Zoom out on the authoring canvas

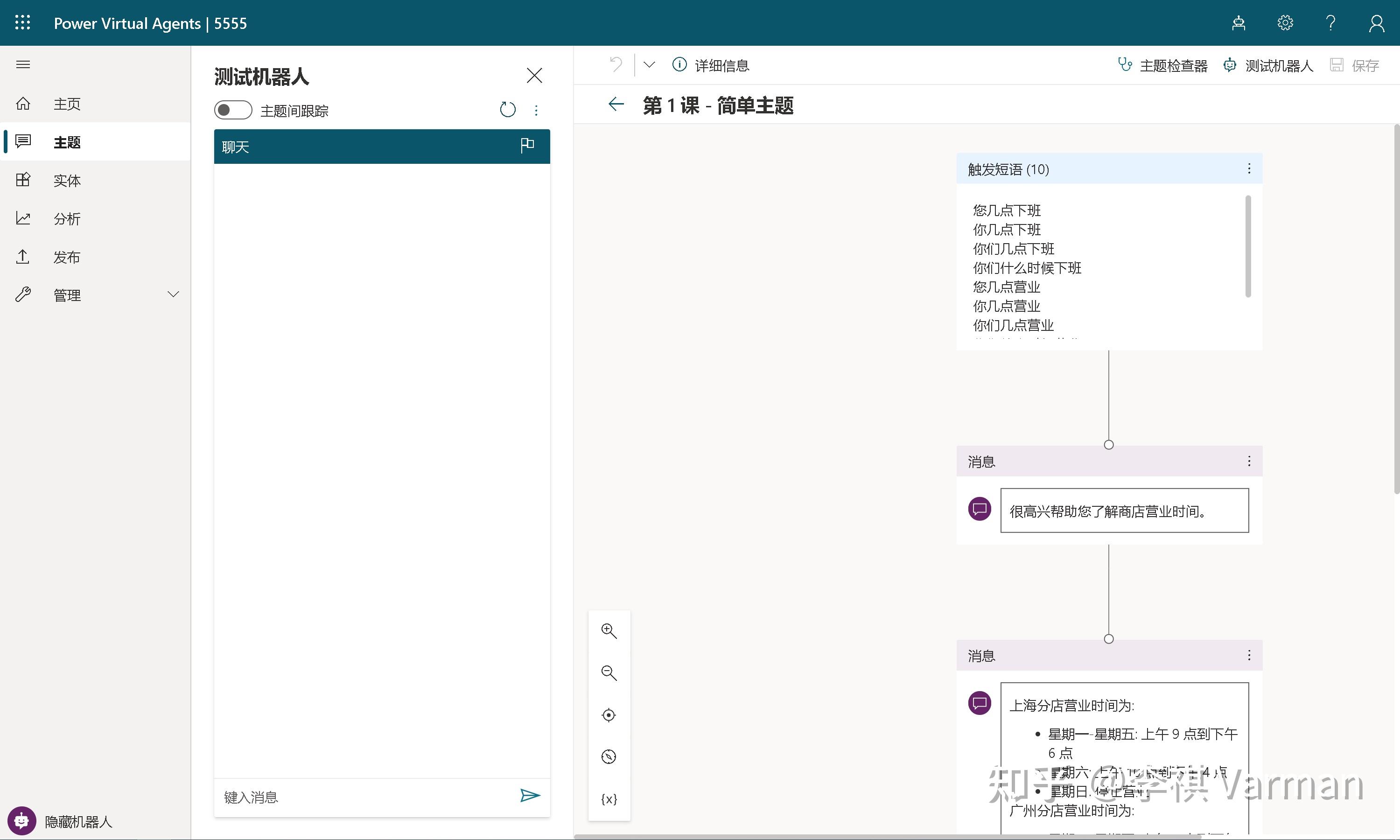coord(609,673)
